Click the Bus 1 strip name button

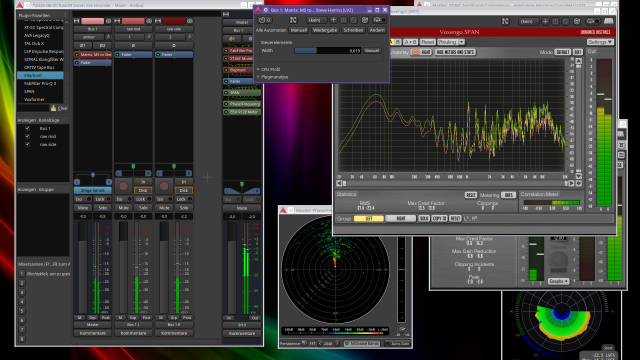[x=93, y=29]
